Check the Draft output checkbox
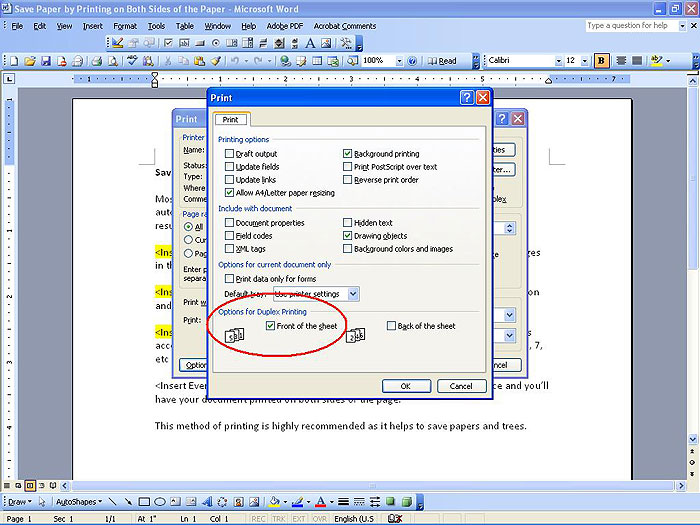Screen dimensions: 700x525 (x=229, y=154)
